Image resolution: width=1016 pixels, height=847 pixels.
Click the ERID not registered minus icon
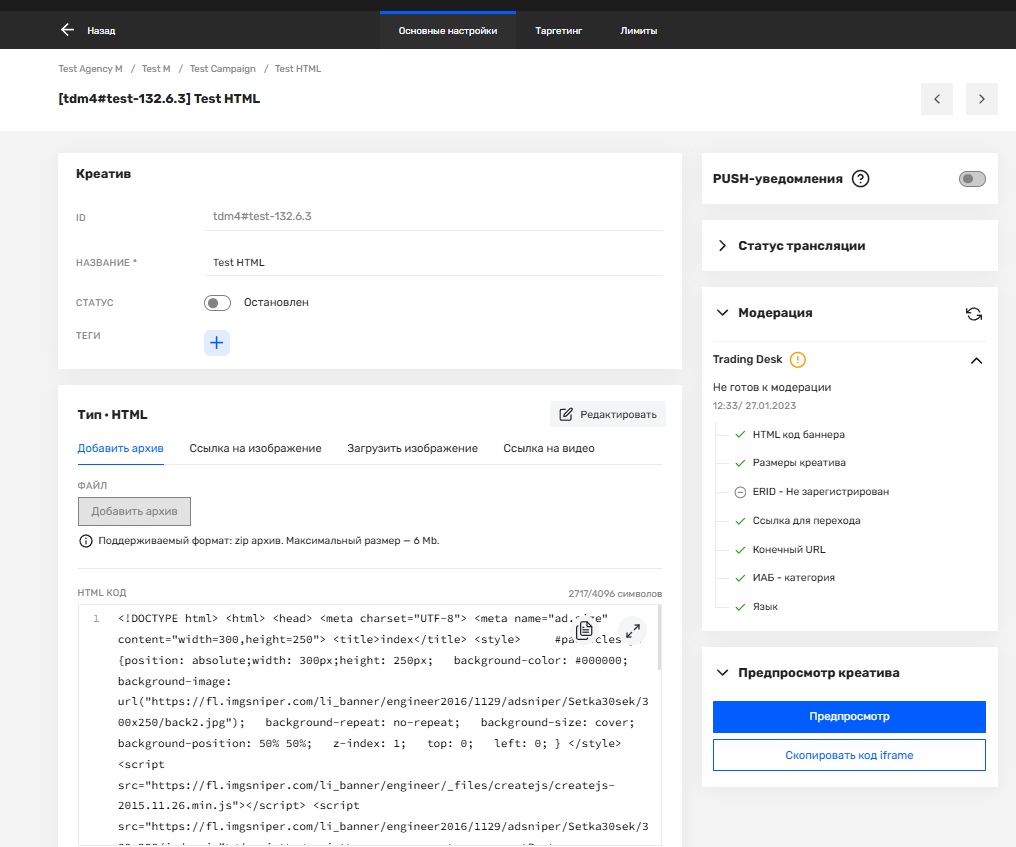[740, 492]
